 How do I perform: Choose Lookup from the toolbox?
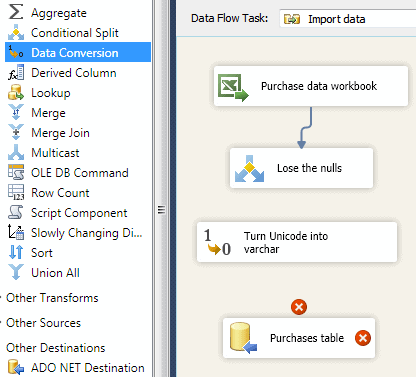pyautogui.click(x=51, y=93)
